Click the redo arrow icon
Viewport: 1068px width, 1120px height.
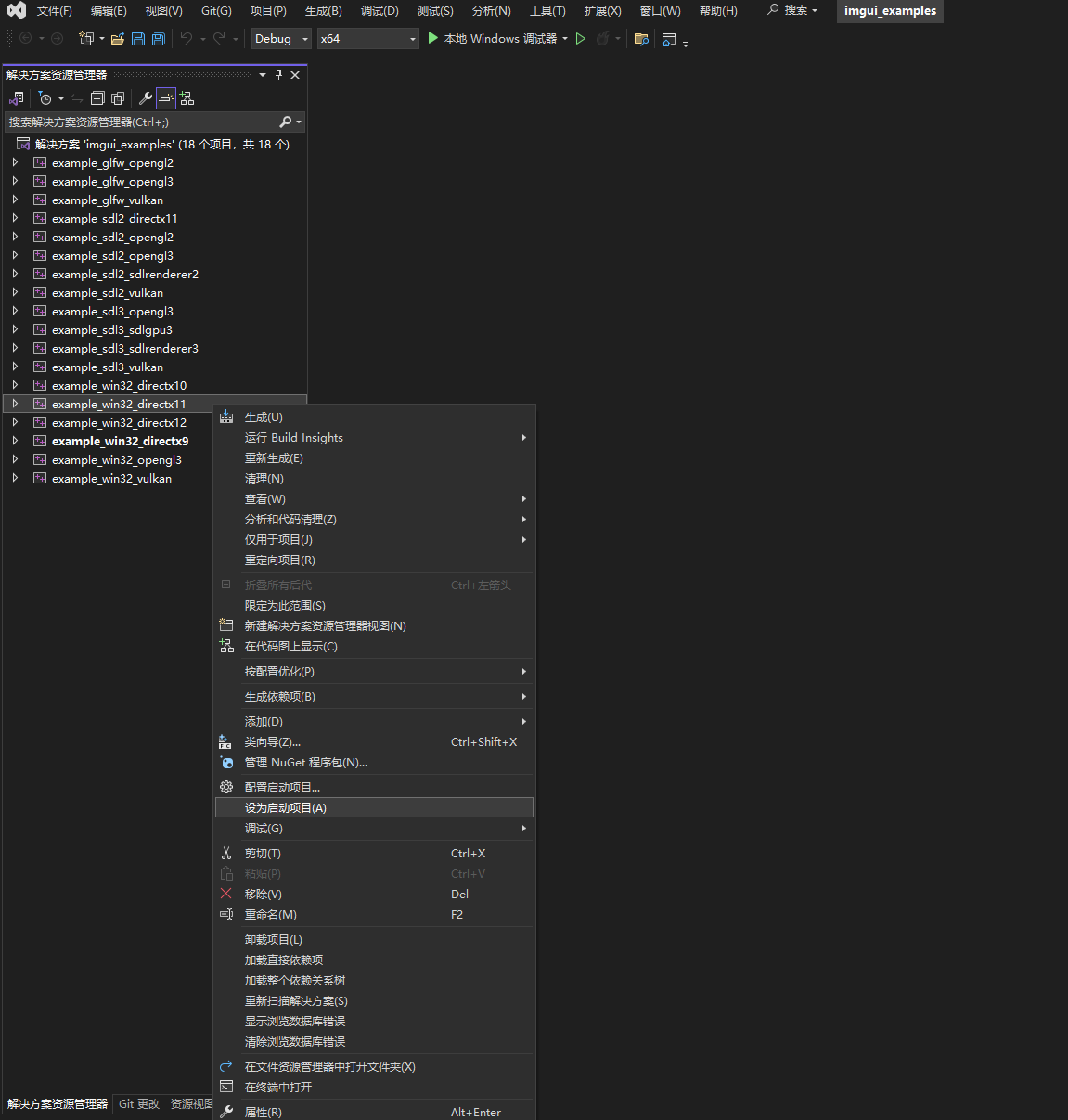tap(219, 39)
